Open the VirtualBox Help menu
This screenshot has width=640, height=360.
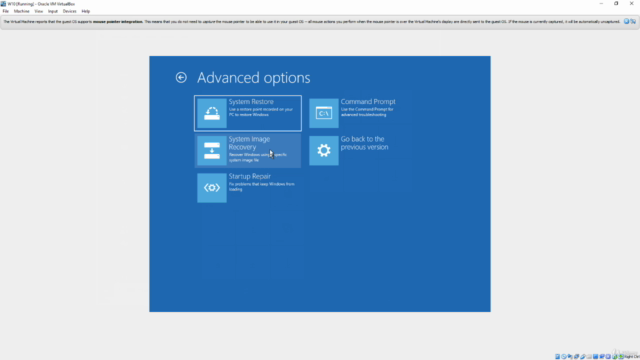[86, 11]
